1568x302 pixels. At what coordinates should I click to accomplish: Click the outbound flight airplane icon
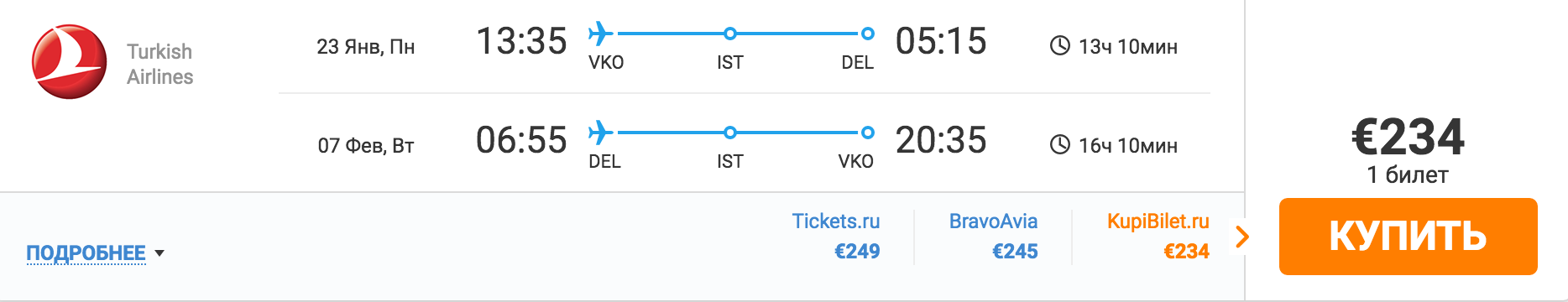click(601, 34)
